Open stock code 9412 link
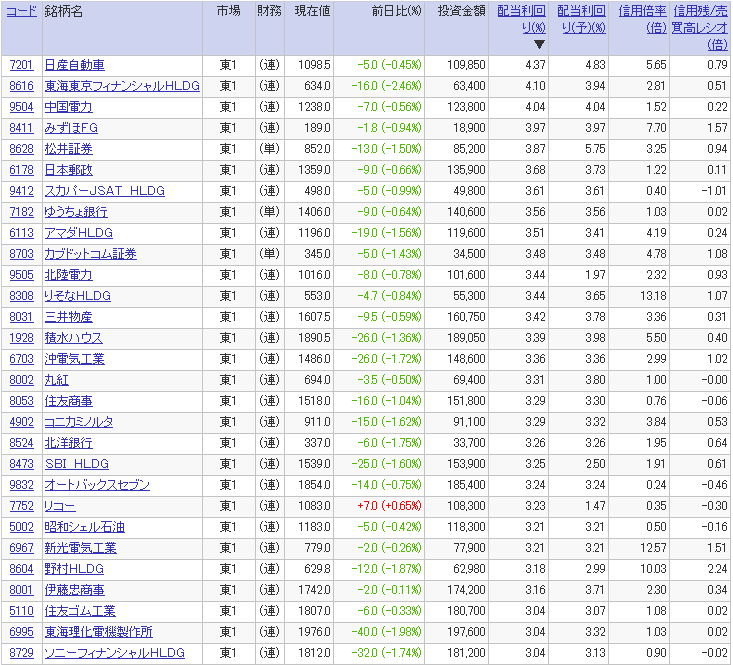 22,191
